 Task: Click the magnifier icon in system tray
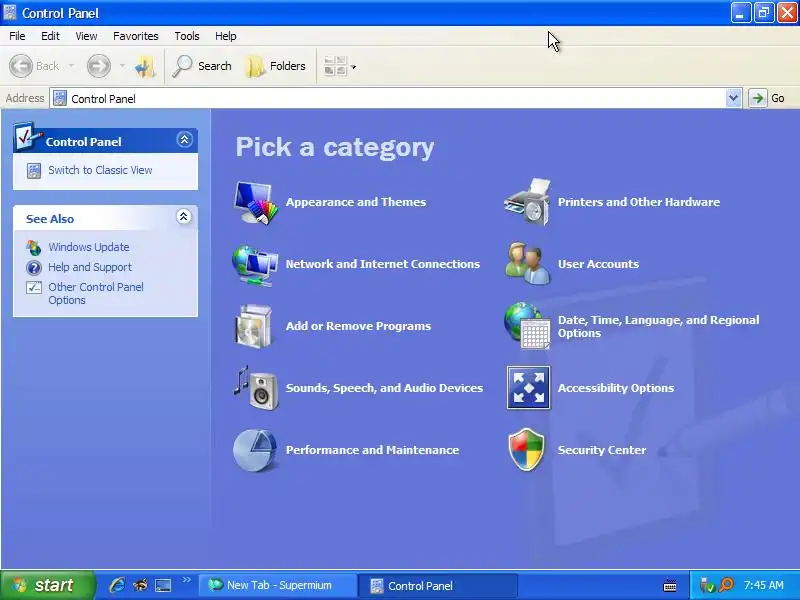(x=726, y=585)
